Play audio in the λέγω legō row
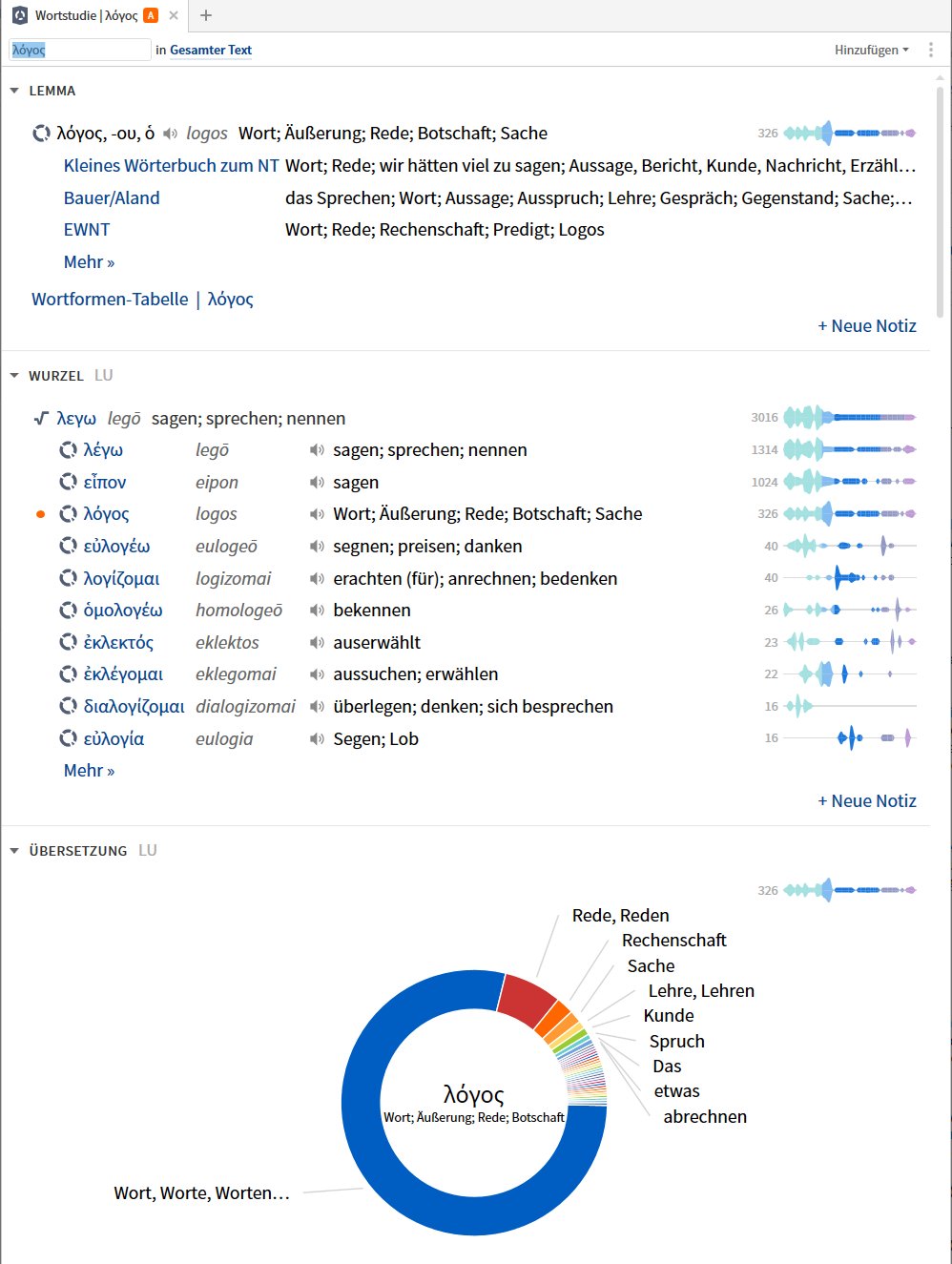Image resolution: width=952 pixels, height=1264 pixels. point(317,450)
